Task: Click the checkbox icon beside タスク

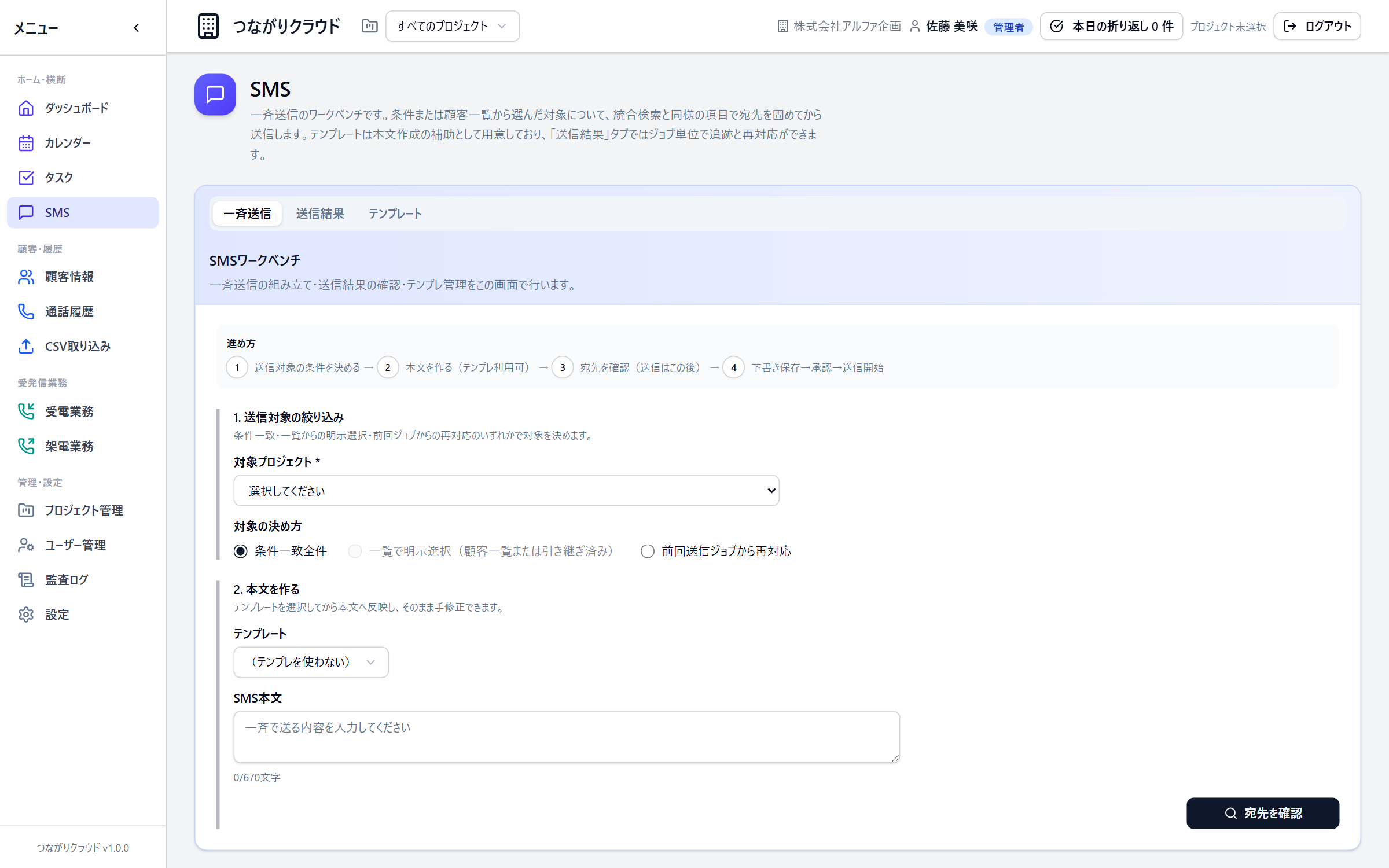Action: point(26,178)
